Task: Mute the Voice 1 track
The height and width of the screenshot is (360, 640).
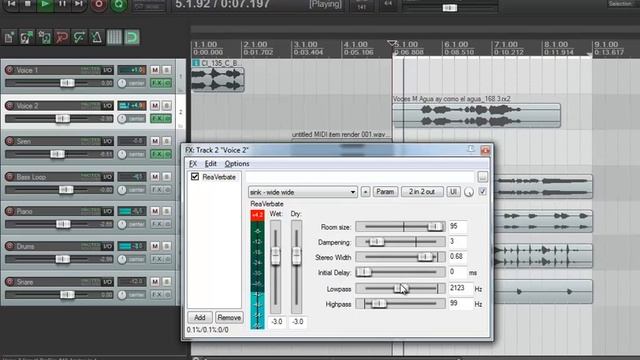Action: point(155,70)
